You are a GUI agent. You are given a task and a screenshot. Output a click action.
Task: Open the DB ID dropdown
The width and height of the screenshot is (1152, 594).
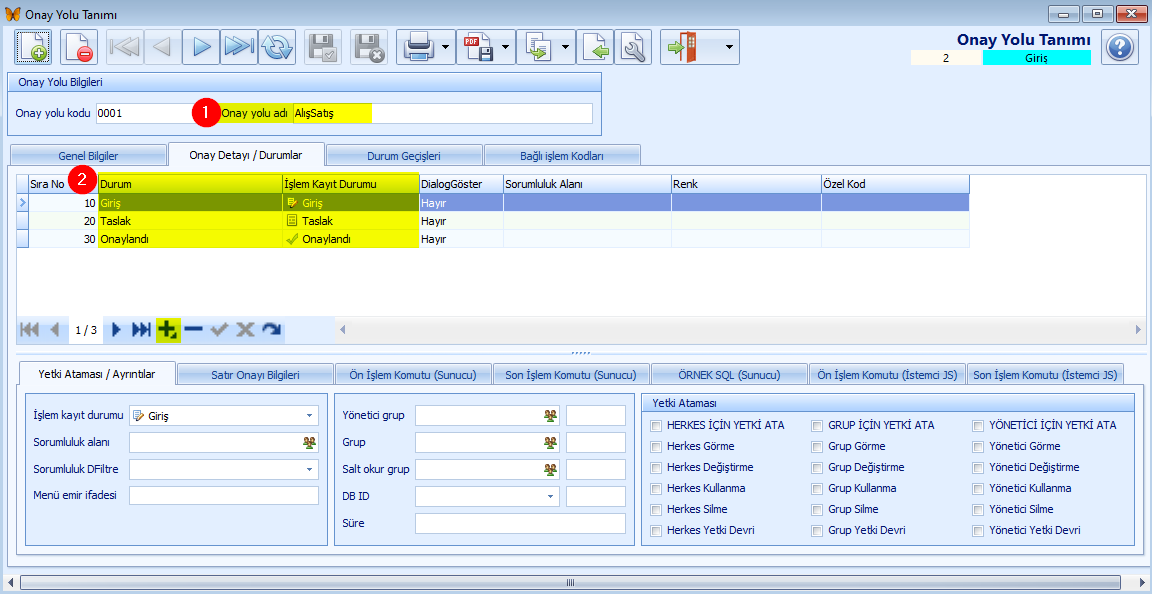point(550,497)
